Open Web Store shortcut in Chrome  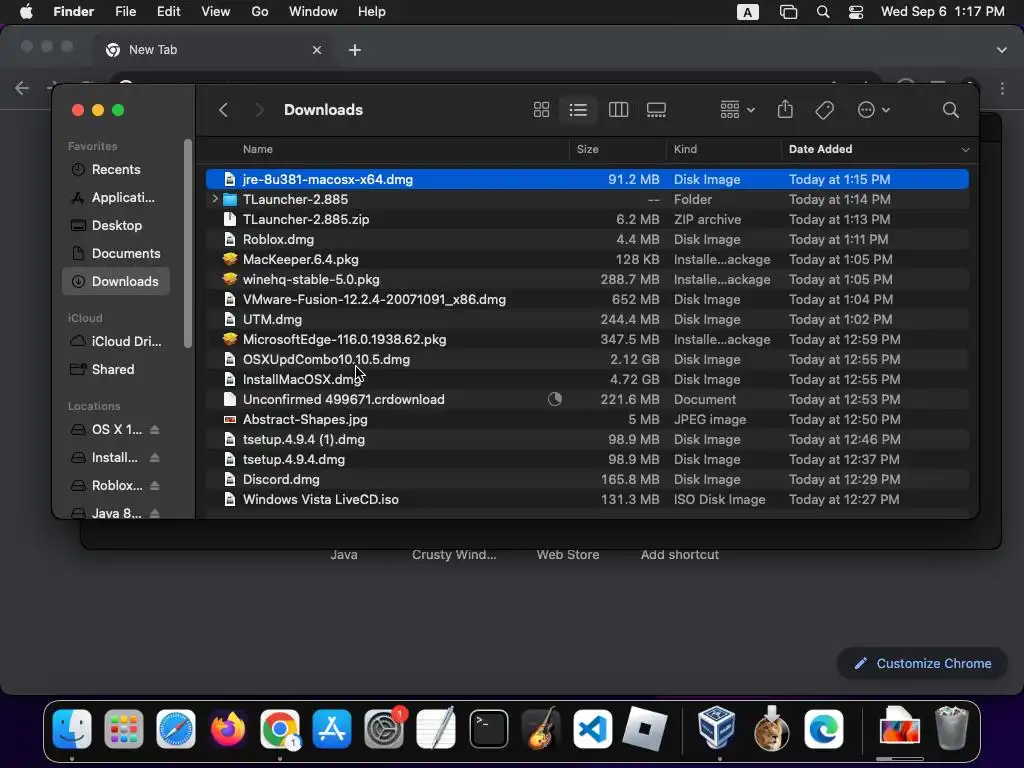[x=568, y=554]
